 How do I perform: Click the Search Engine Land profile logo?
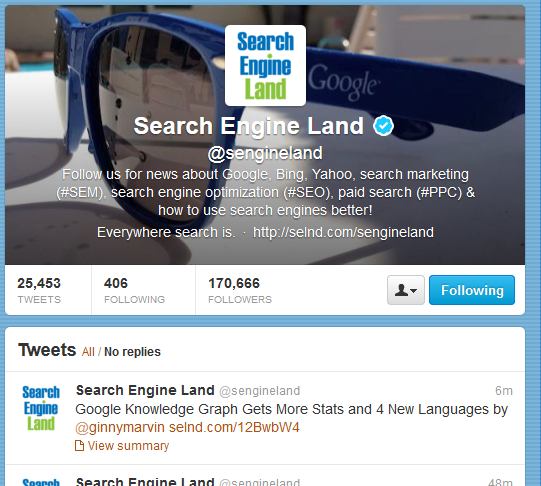tap(265, 66)
